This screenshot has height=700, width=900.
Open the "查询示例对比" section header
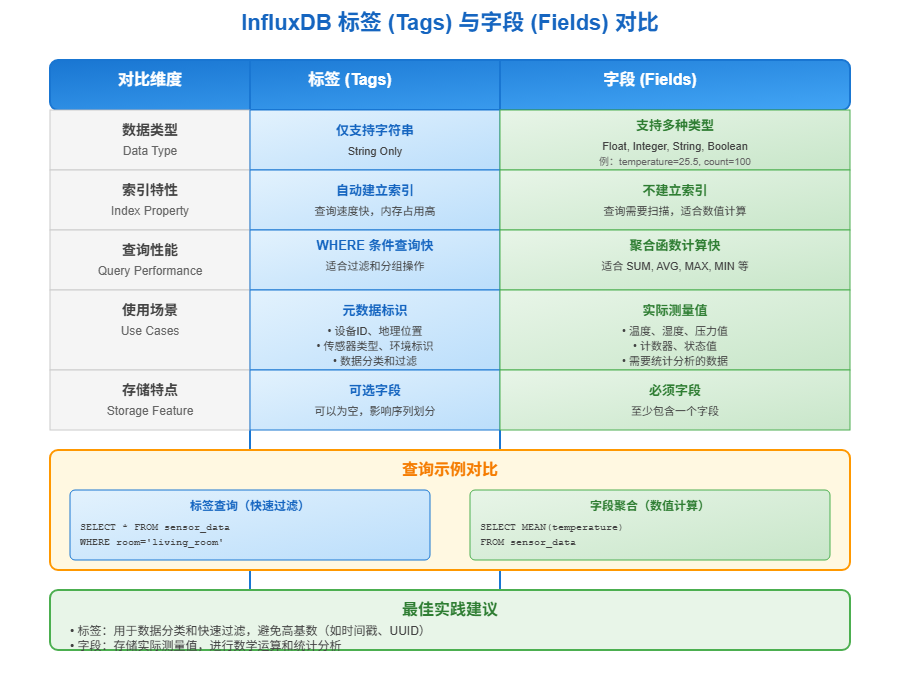coord(450,468)
